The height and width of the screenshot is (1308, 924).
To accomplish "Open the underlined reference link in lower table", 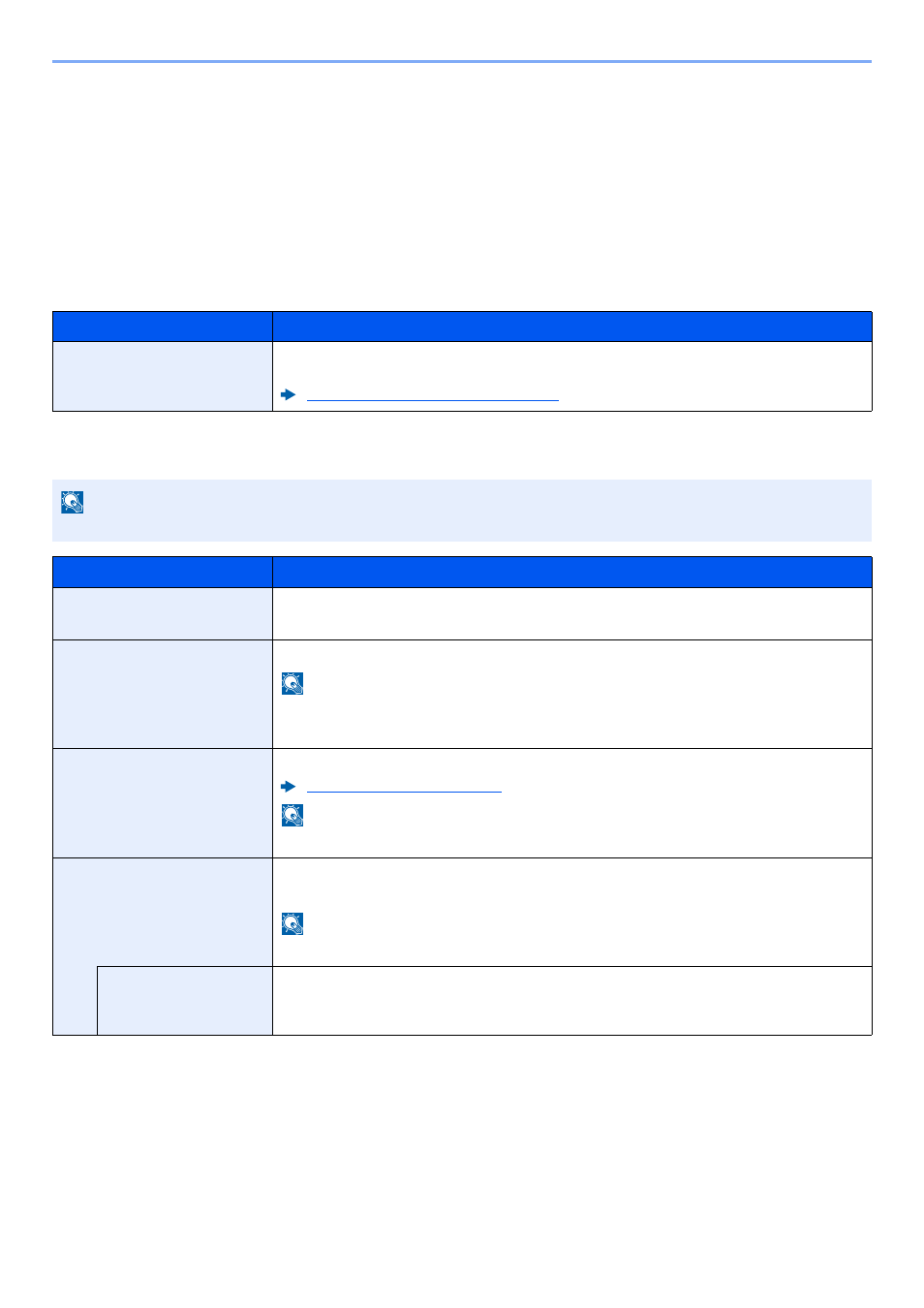I will coord(404,788).
